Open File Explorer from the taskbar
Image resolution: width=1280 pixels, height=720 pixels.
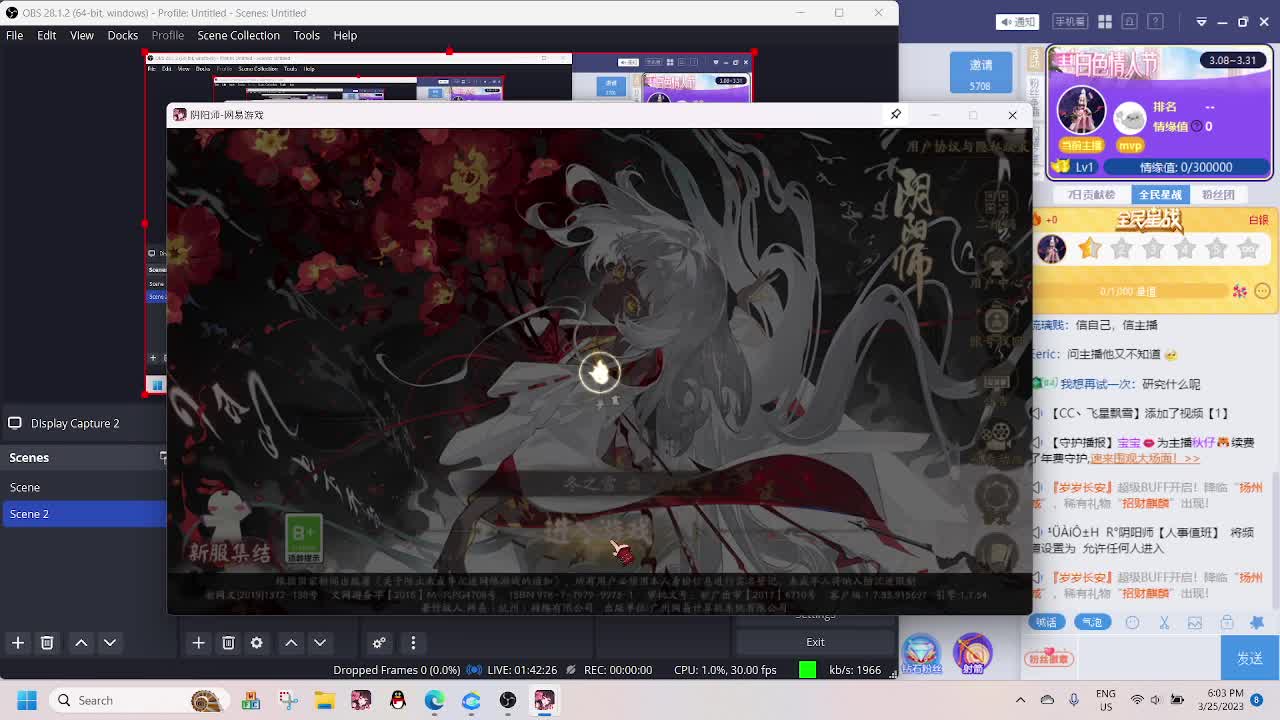tap(324, 700)
